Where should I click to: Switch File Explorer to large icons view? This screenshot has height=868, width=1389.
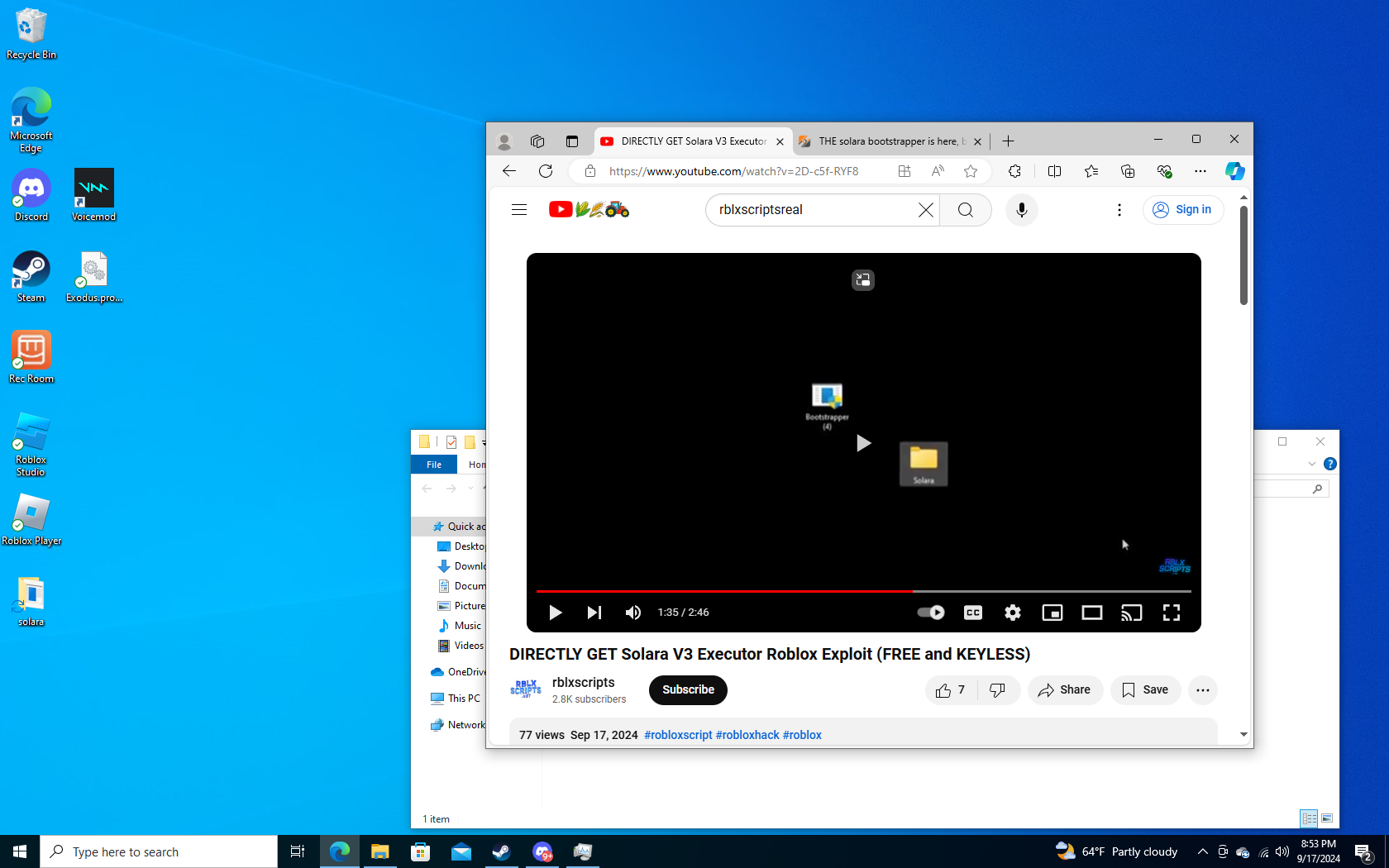[x=1327, y=818]
